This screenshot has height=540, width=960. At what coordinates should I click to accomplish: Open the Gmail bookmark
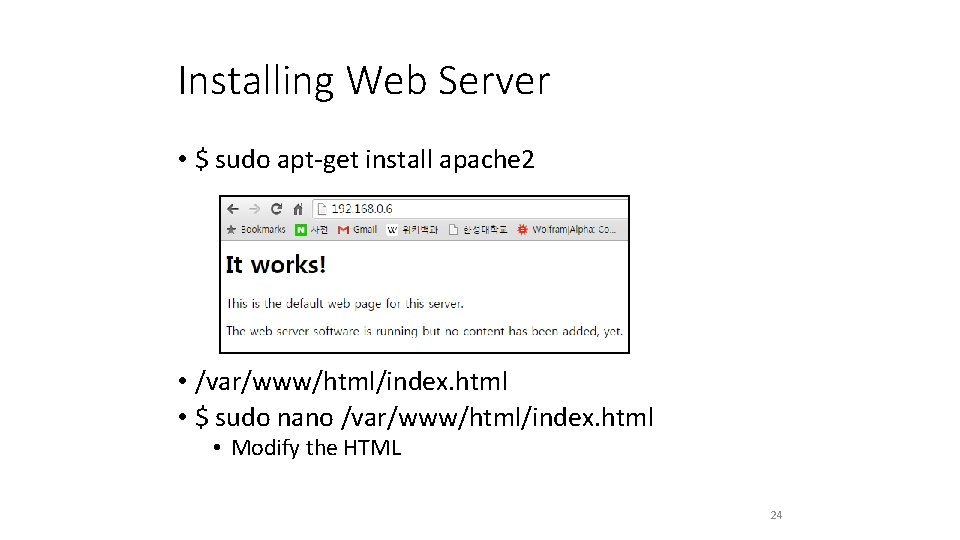click(x=358, y=230)
